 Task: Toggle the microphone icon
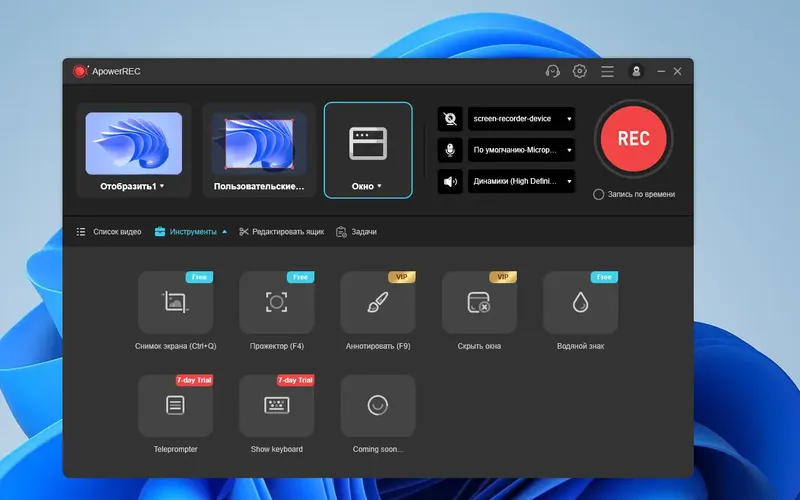[x=450, y=150]
